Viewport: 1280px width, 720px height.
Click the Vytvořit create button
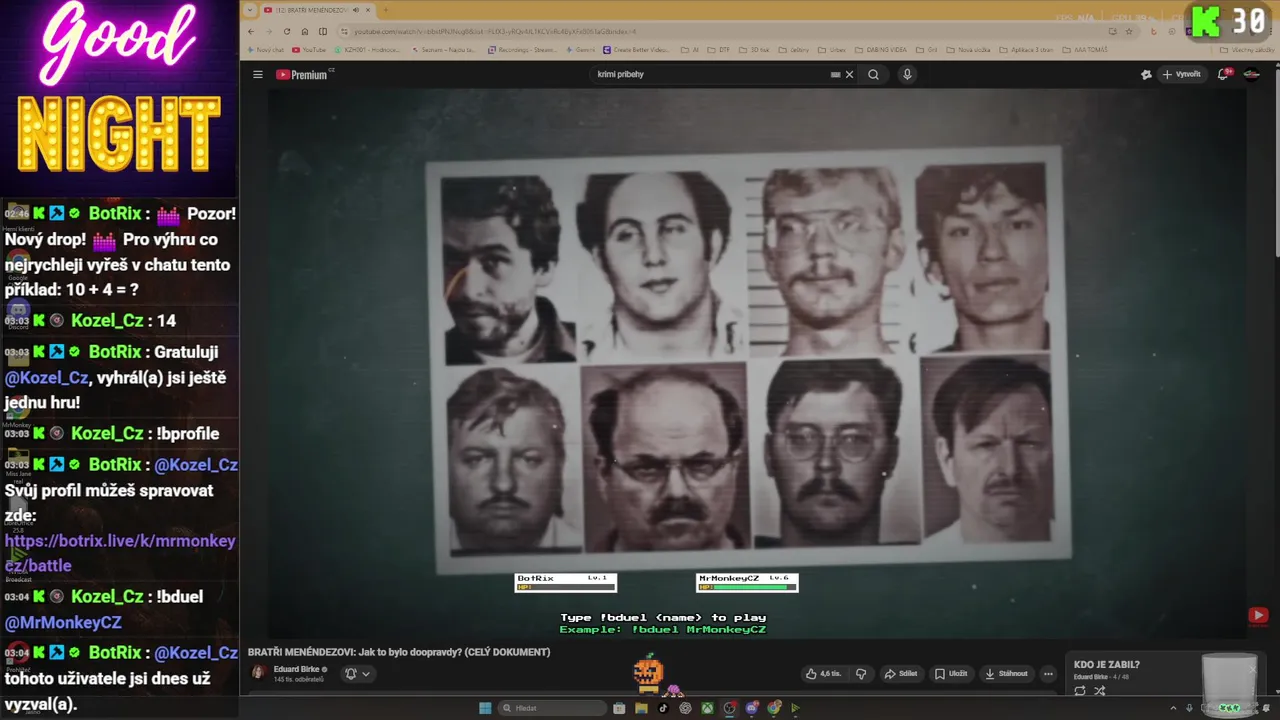[x=1181, y=74]
